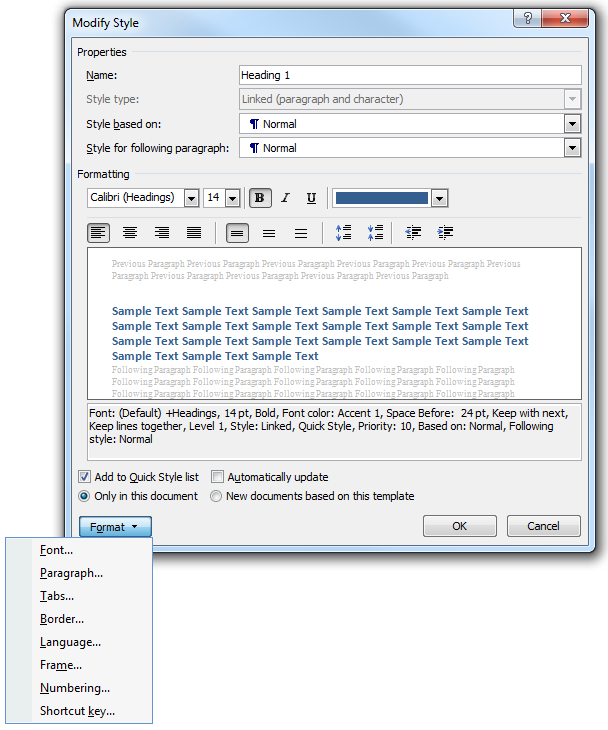This screenshot has width=608, height=730.
Task: Select Center paragraph alignment
Action: (130, 232)
